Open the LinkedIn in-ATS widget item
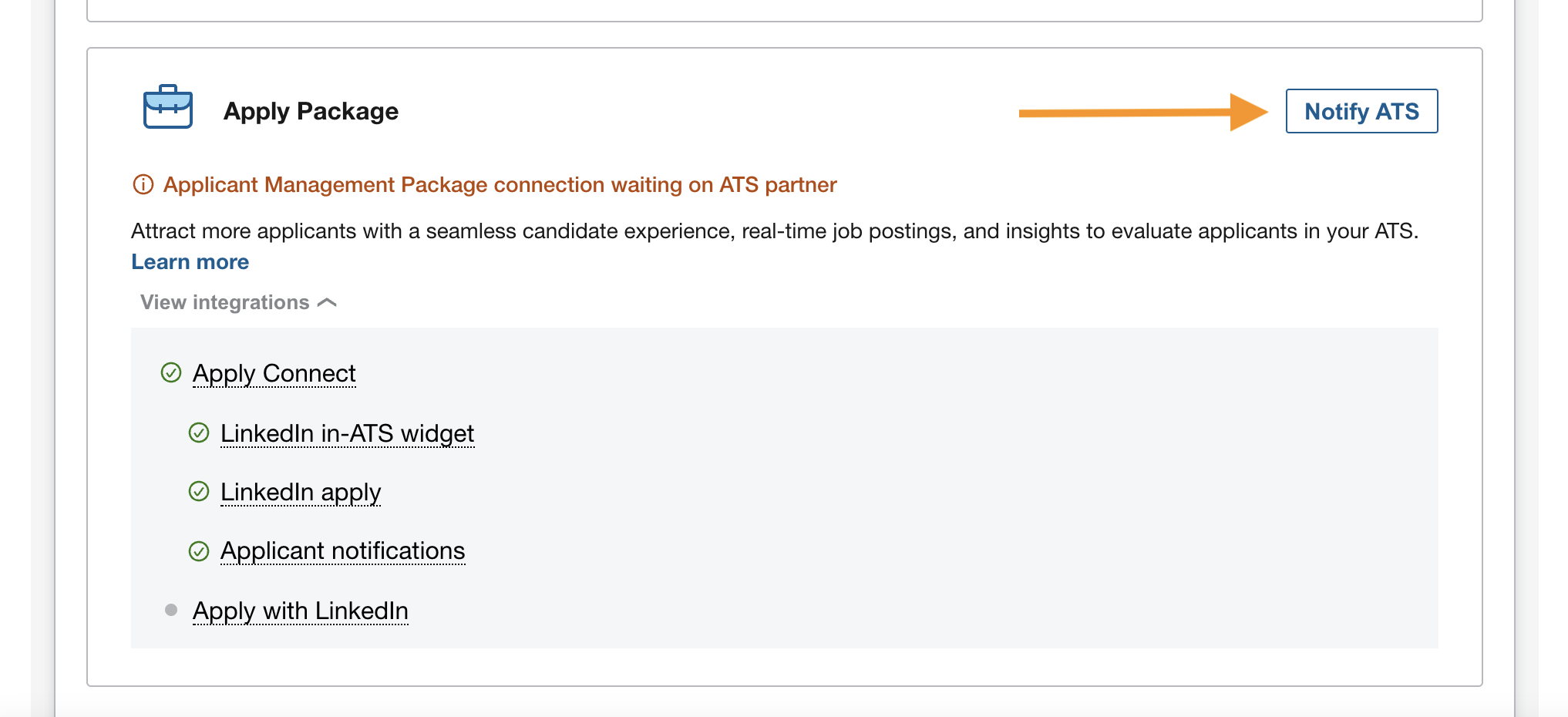Screen dimensions: 1568x717 [347, 433]
